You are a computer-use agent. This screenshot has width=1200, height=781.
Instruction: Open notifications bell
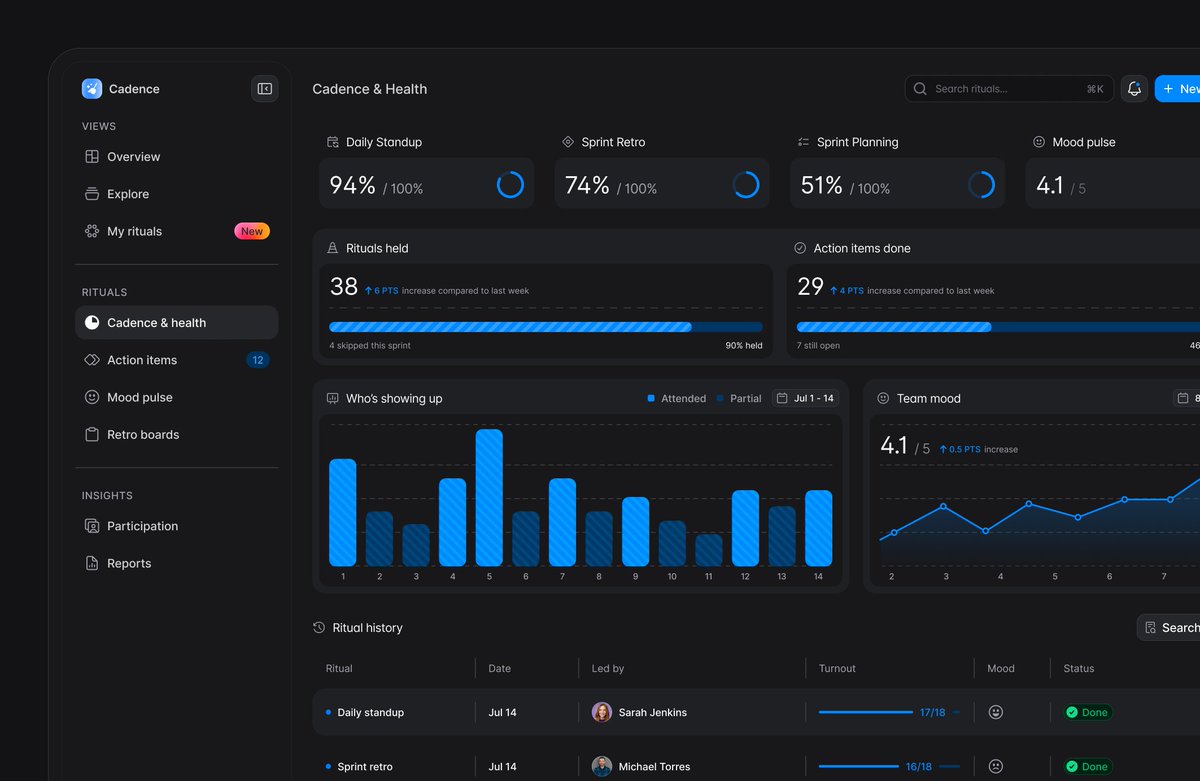pyautogui.click(x=1134, y=89)
